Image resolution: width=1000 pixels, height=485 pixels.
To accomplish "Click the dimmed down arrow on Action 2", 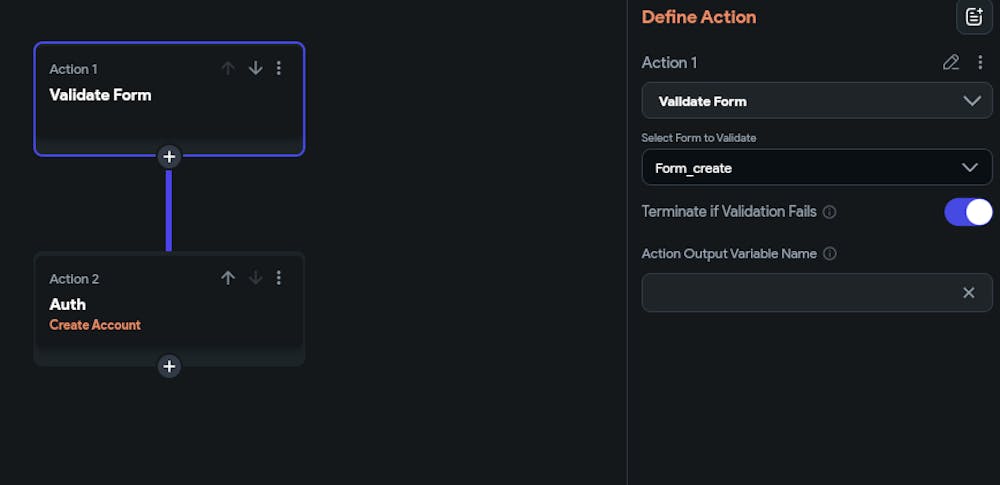I will point(256,278).
